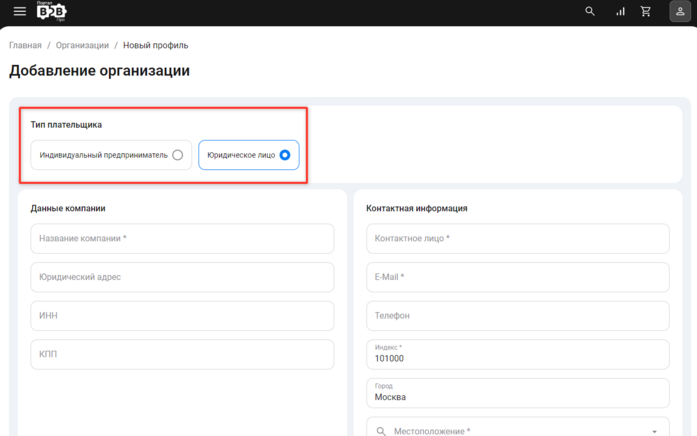
Task: Click the Контактная информация heading
Action: tap(417, 208)
